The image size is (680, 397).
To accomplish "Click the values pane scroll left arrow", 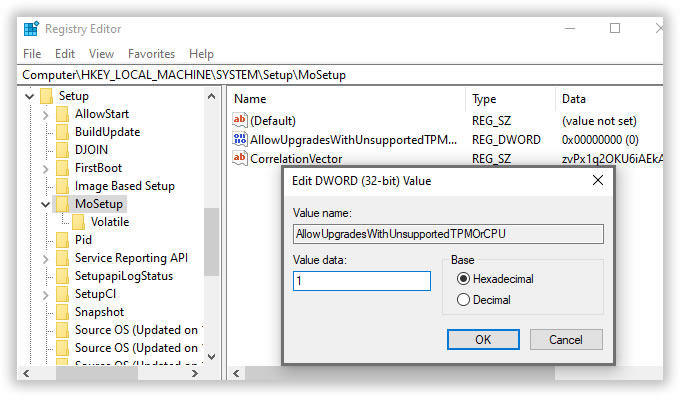I will 236,373.
